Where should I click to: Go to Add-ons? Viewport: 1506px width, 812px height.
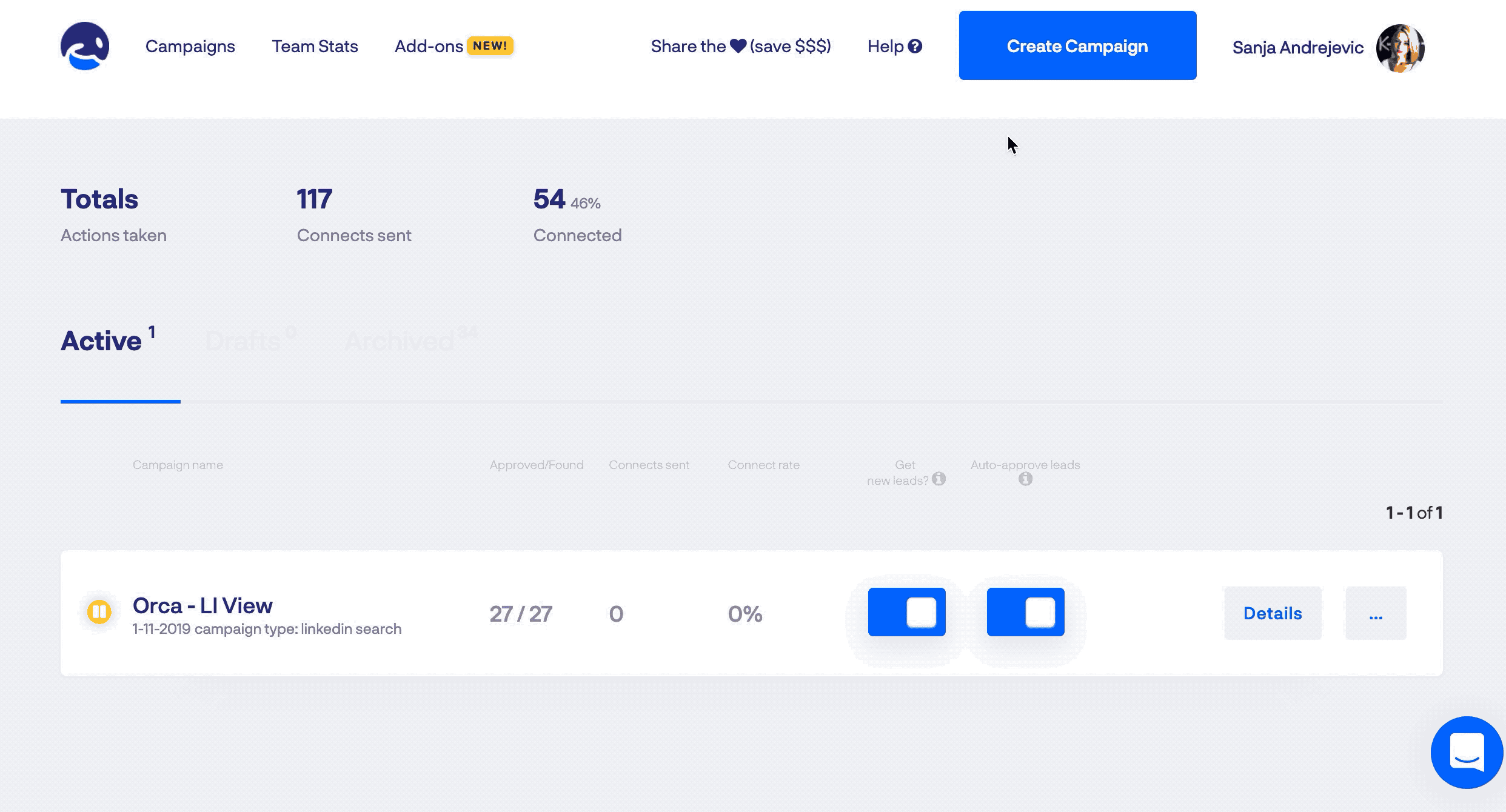(429, 46)
